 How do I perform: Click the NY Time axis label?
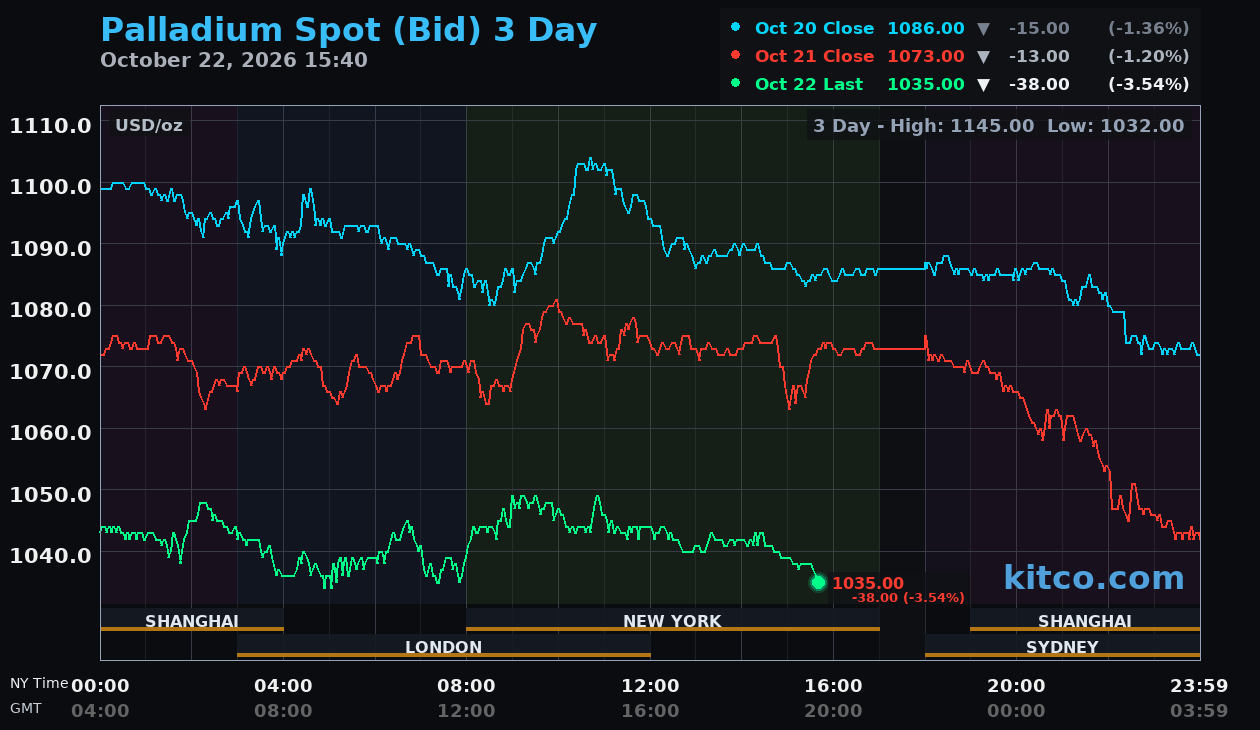[39, 683]
